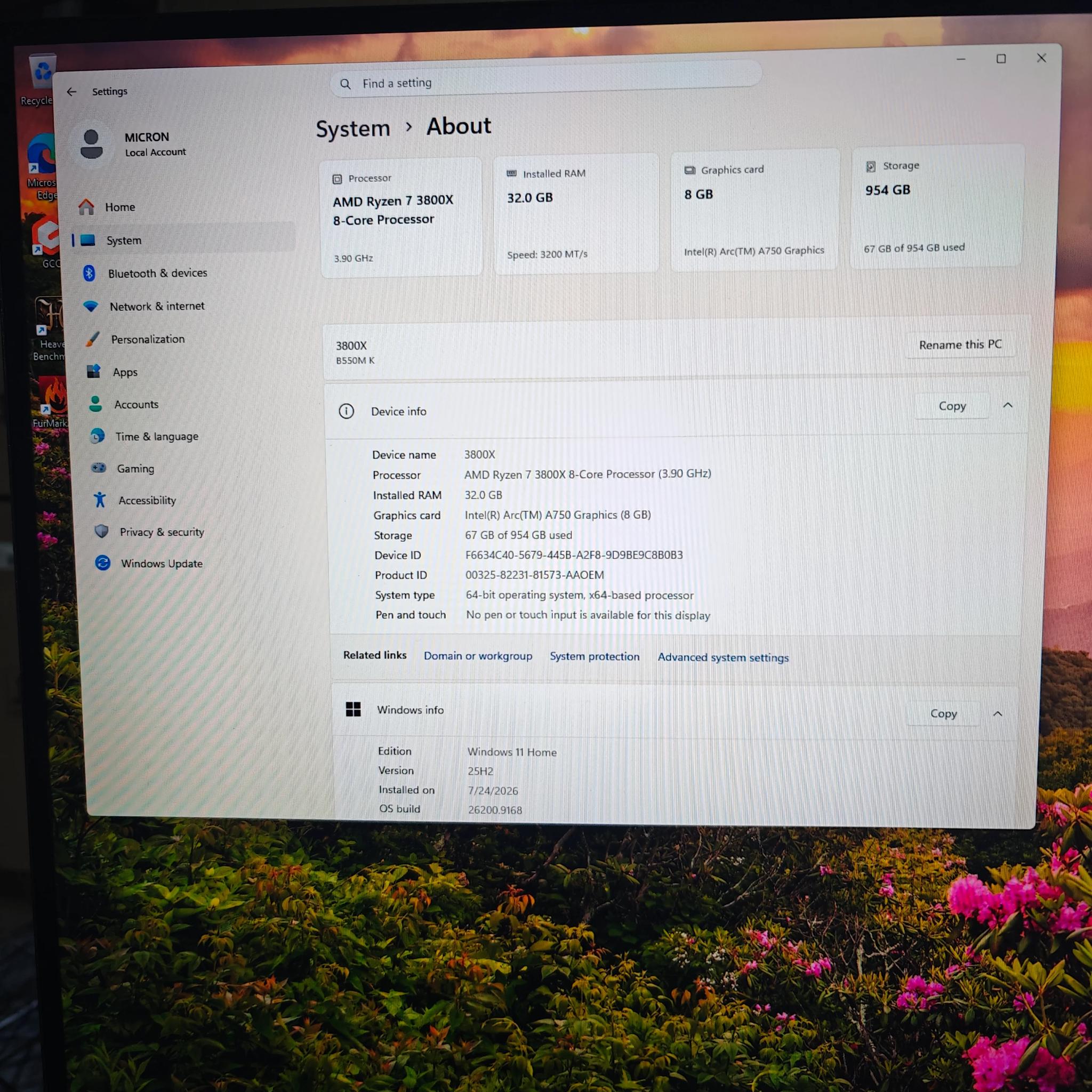
Task: Copy the Windows info details
Action: [x=943, y=713]
